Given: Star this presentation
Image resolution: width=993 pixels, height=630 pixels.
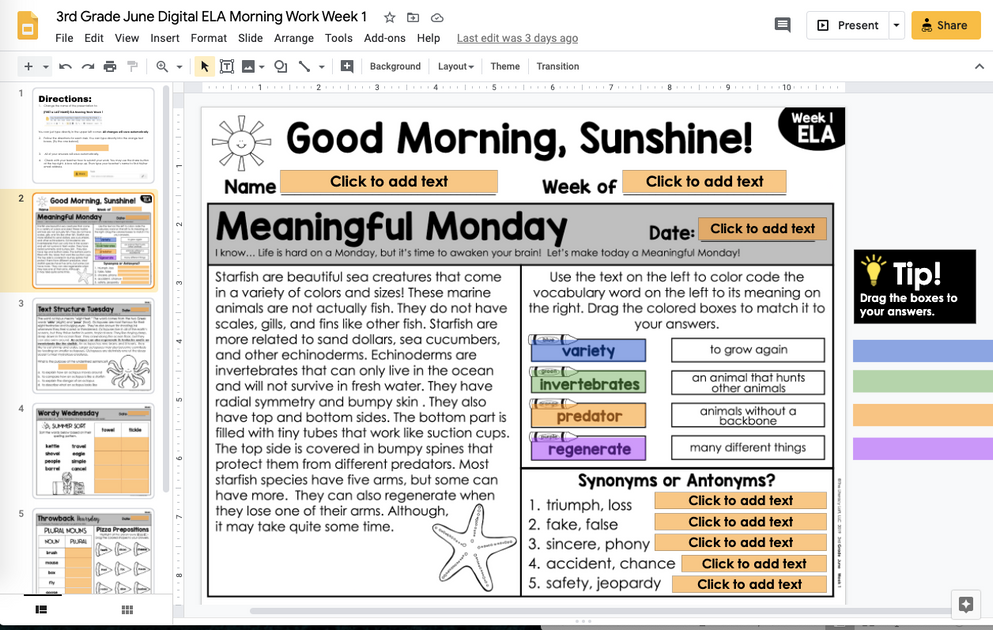Looking at the screenshot, I should click(x=388, y=16).
